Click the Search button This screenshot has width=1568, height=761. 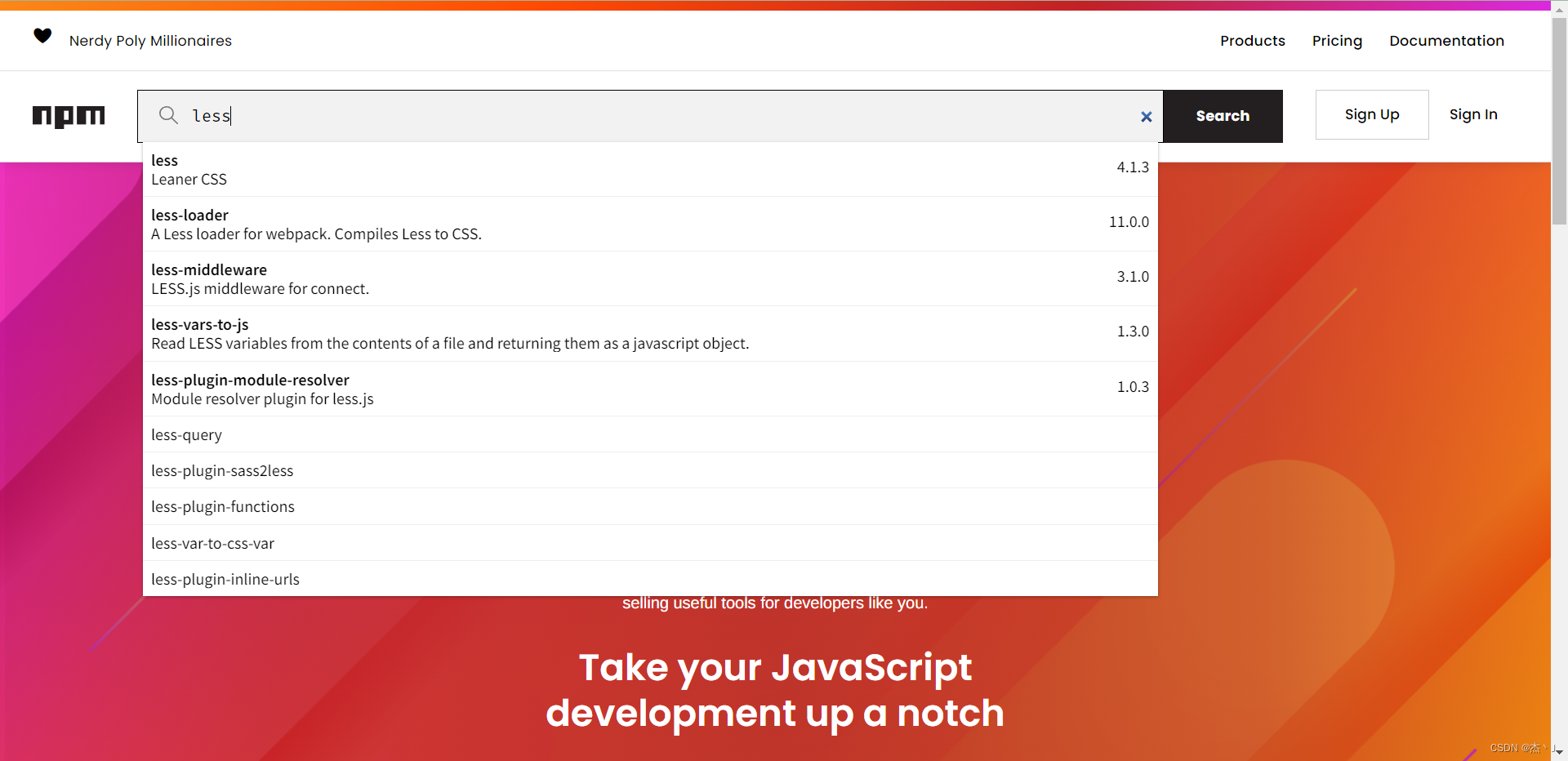[x=1223, y=115]
